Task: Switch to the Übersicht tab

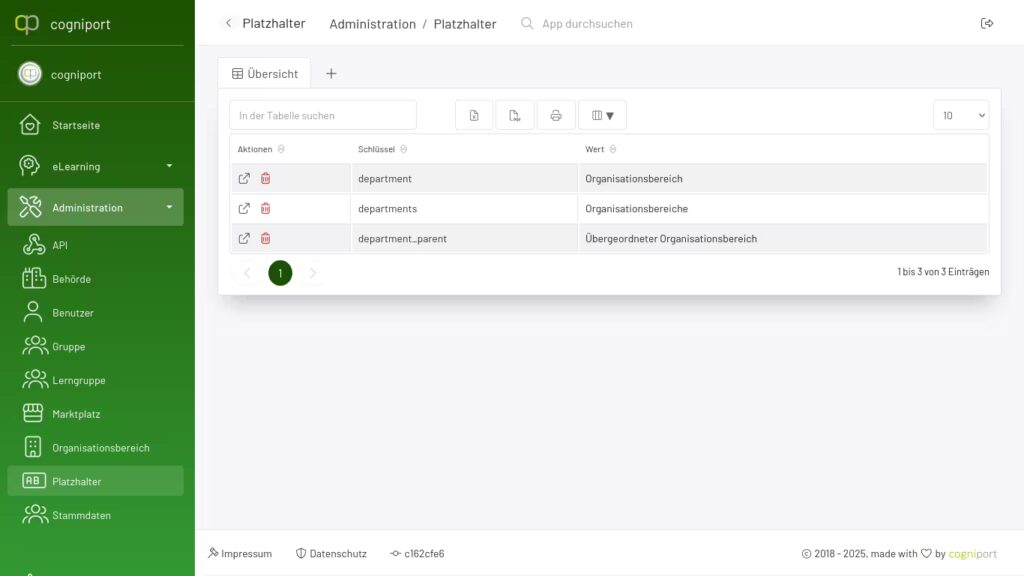Action: click(x=264, y=73)
